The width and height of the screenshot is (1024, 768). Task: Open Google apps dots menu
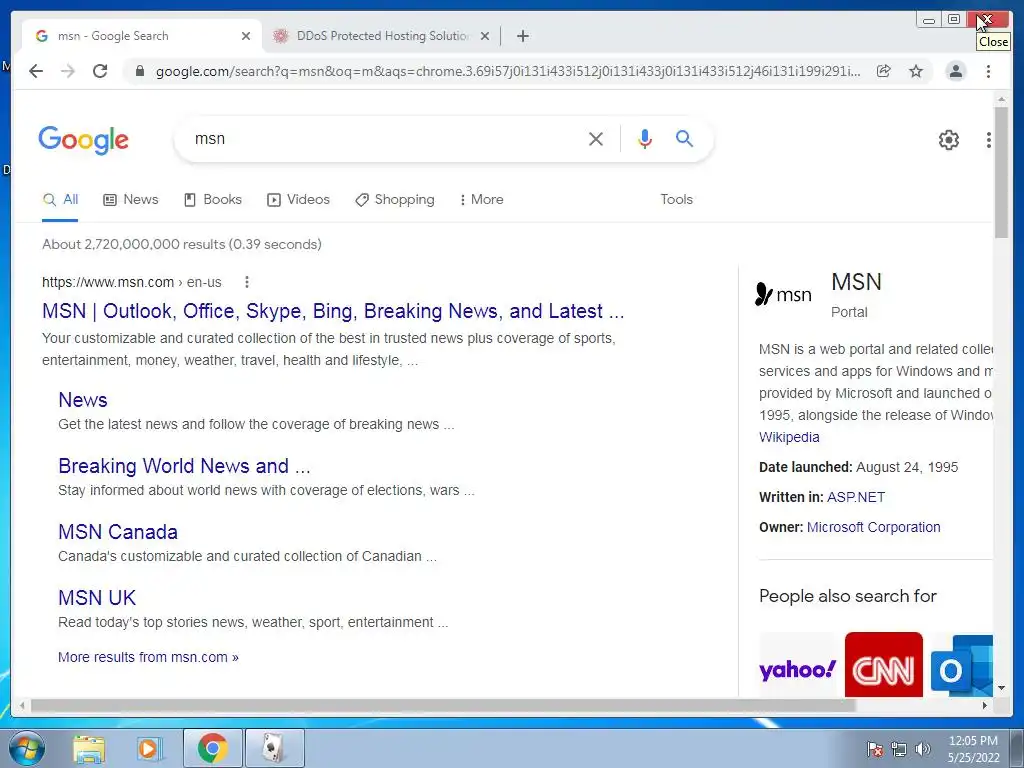pos(988,140)
